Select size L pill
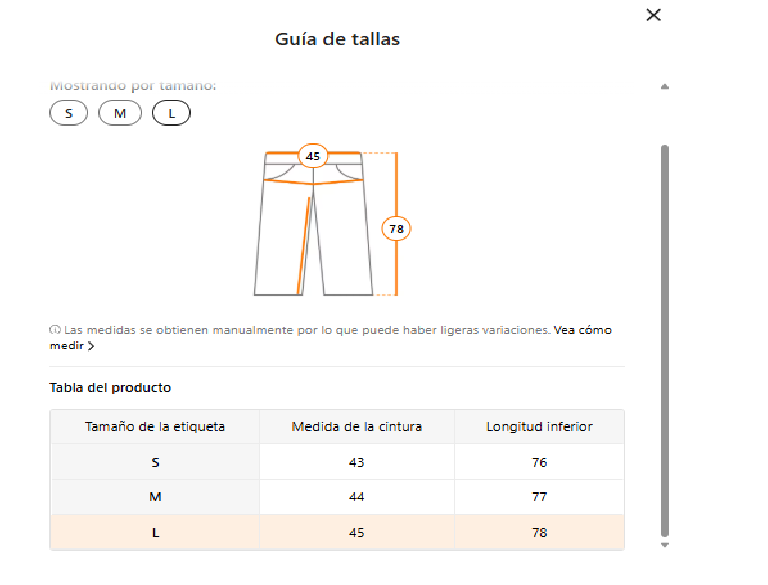Screen dimensions: 768x585 tap(171, 113)
